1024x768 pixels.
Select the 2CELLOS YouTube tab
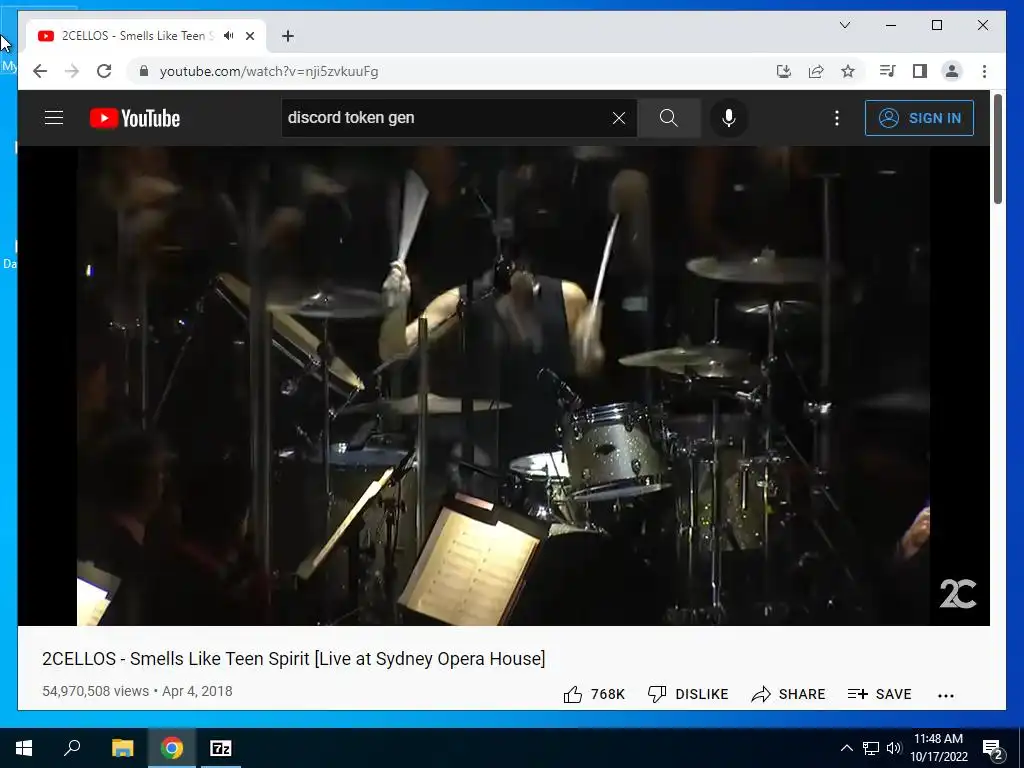pos(146,36)
